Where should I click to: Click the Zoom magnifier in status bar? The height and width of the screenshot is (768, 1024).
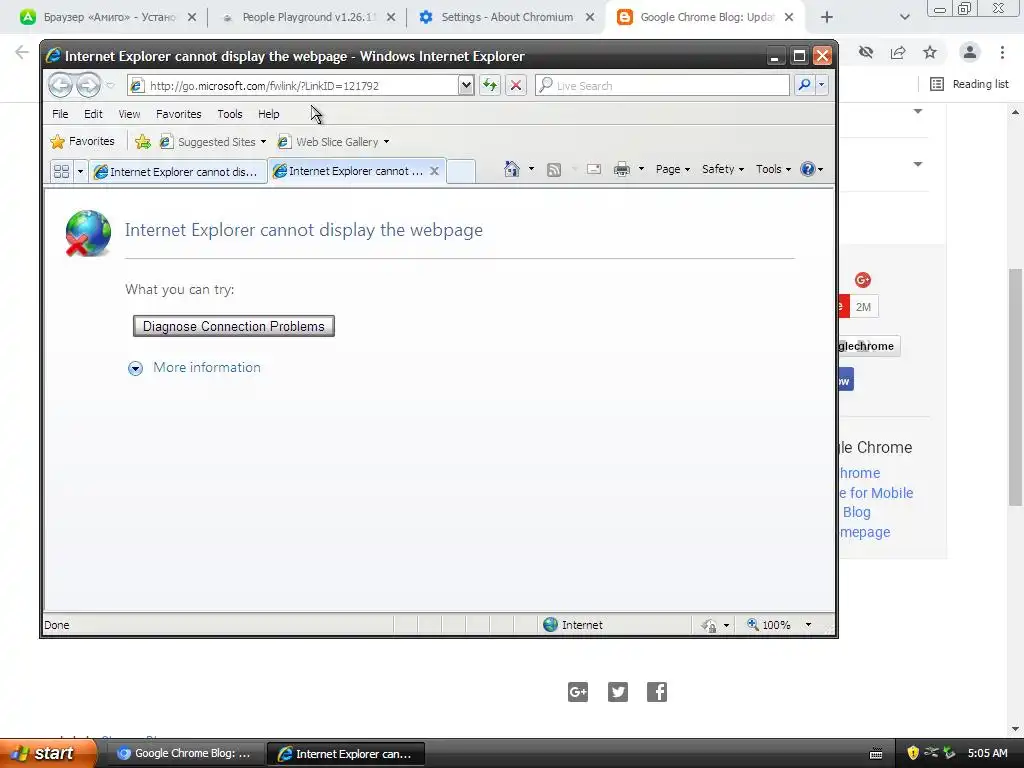coord(753,624)
